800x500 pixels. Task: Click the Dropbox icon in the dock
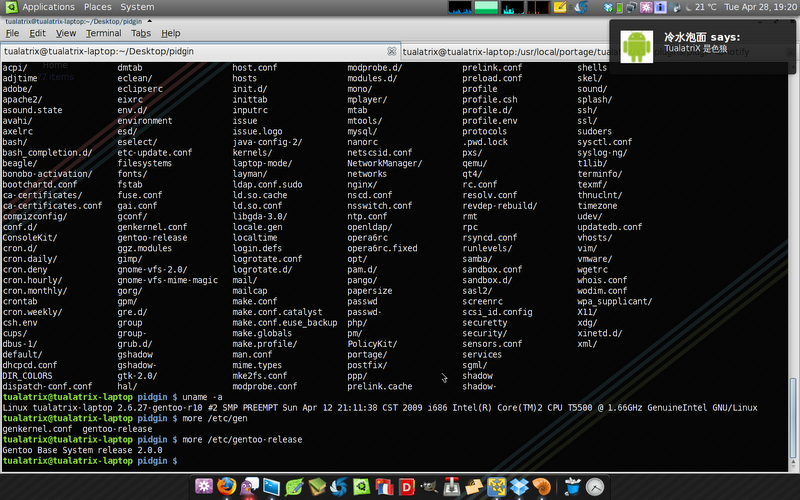517,487
